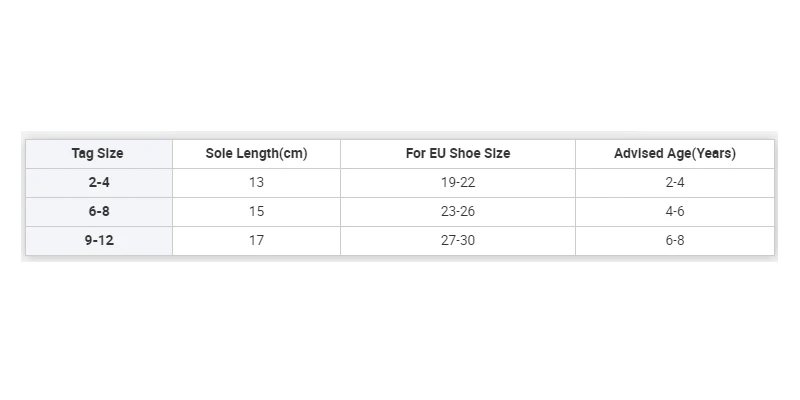Select the 6-8 tag size cell

point(97,211)
